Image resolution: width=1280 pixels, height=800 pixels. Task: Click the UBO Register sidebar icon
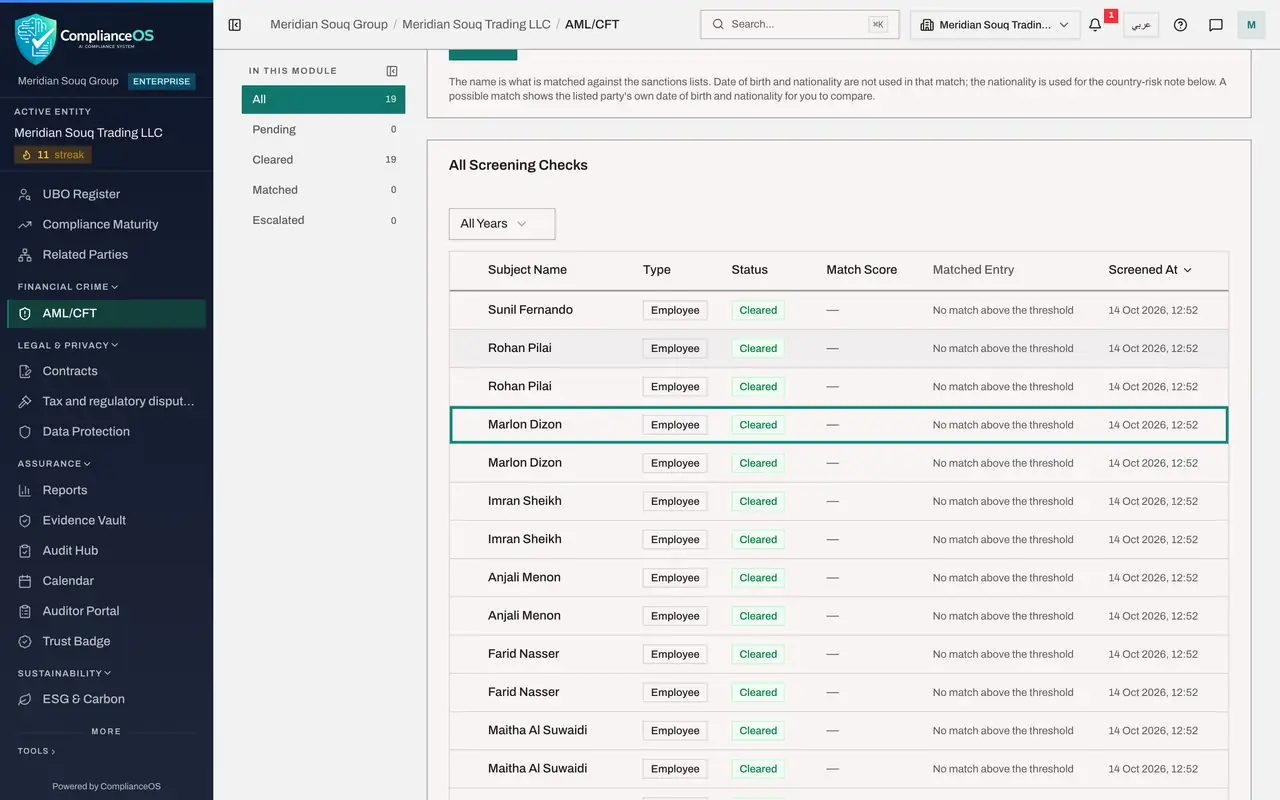coord(25,194)
